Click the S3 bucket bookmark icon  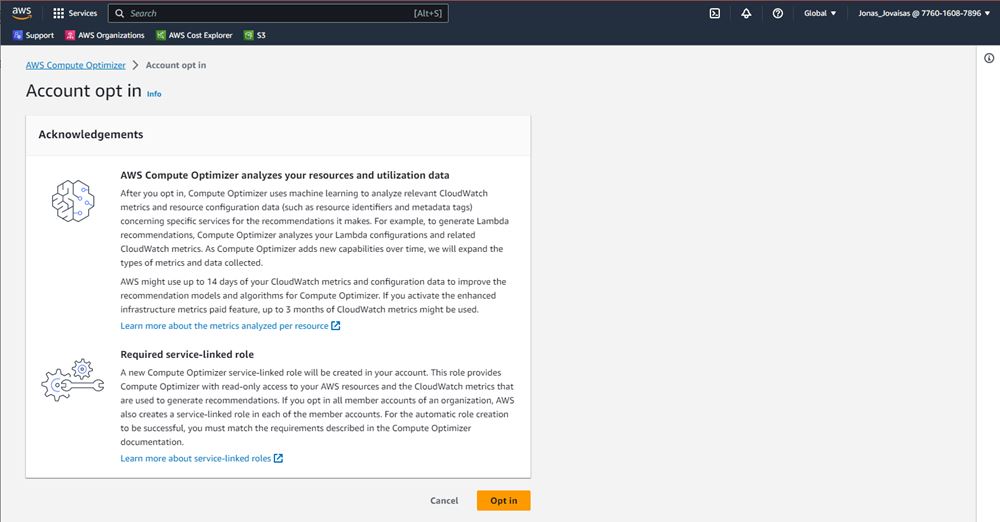pos(249,35)
